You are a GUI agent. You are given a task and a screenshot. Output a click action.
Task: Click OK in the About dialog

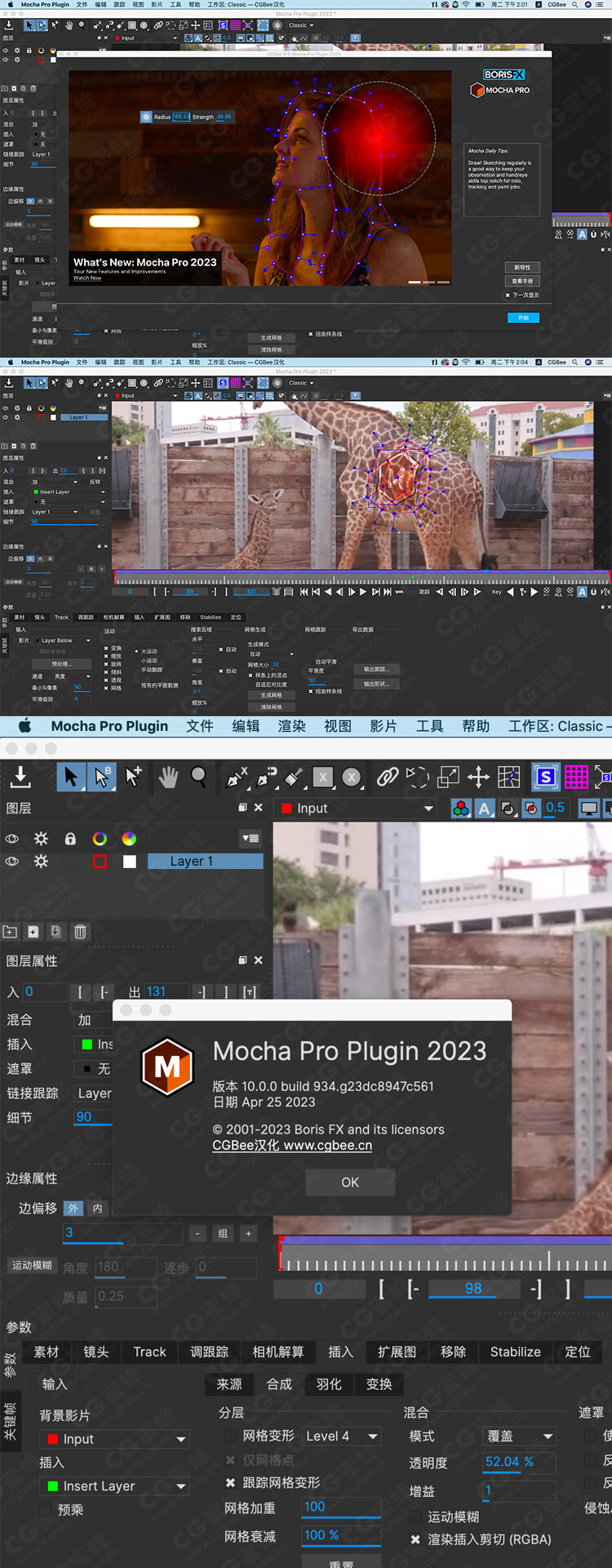point(350,1182)
